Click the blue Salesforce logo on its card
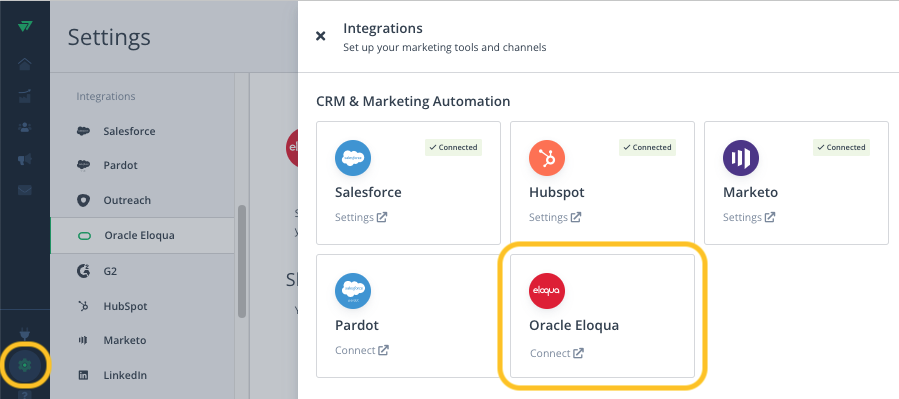Image resolution: width=899 pixels, height=399 pixels. 353,158
